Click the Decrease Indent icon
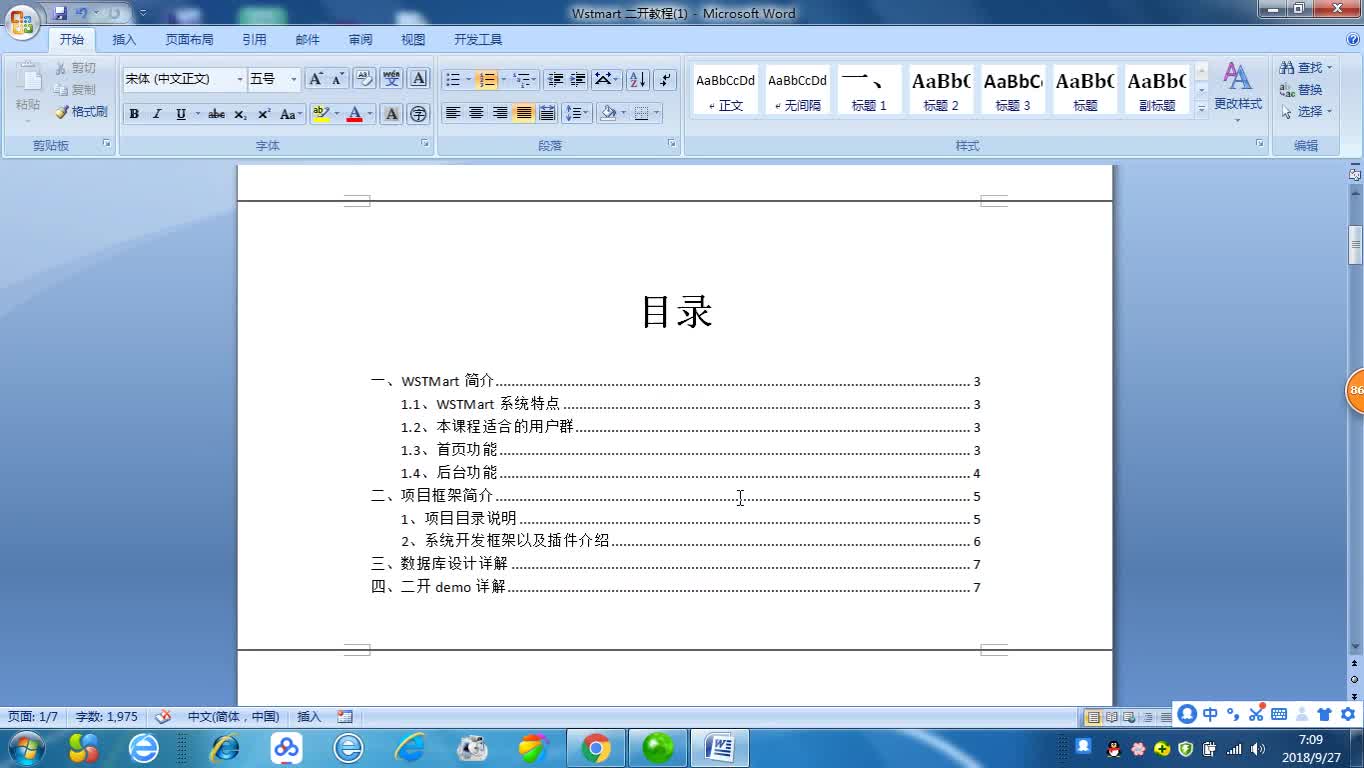1364x768 pixels. [x=555, y=79]
